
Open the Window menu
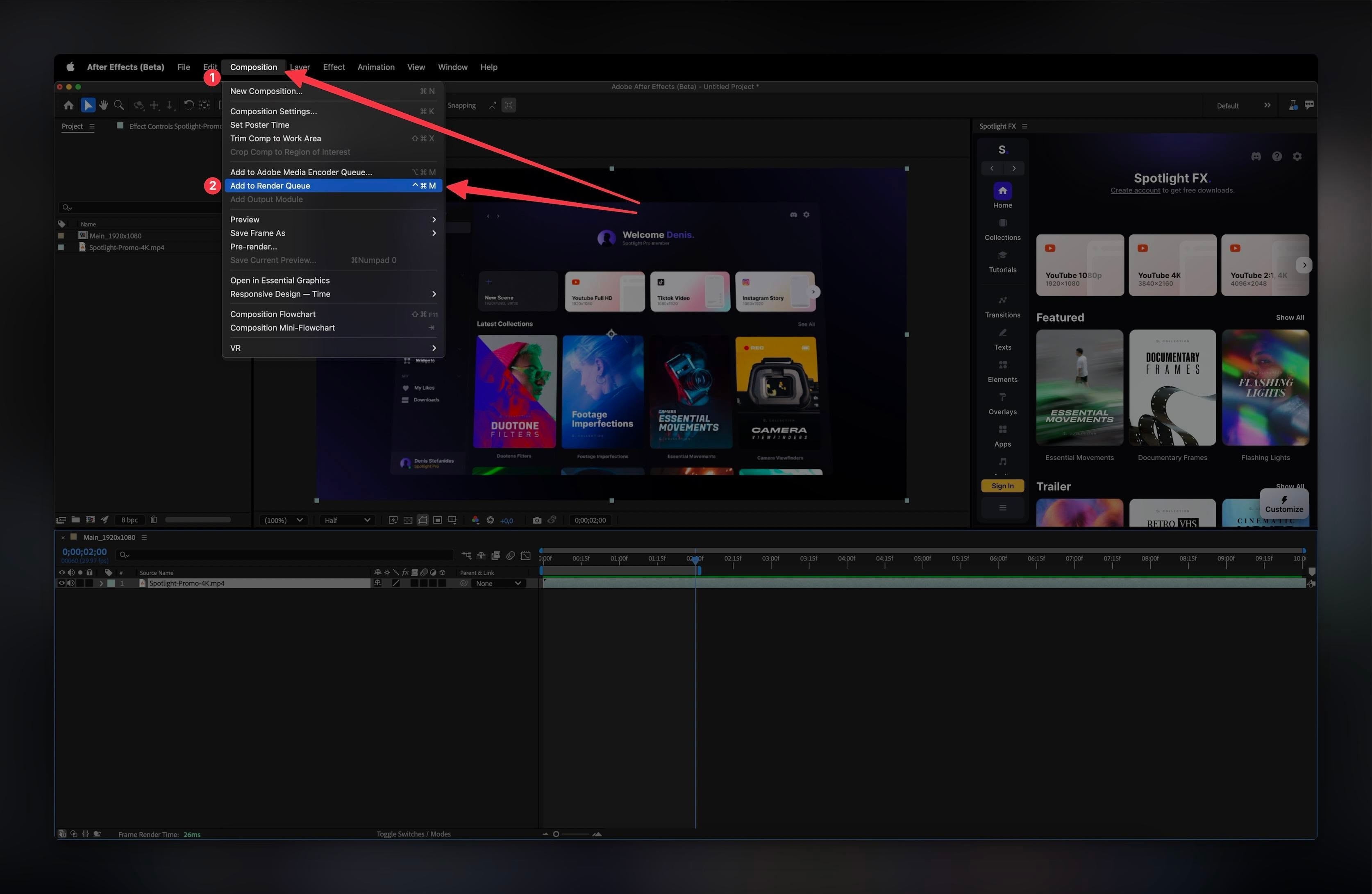click(452, 67)
